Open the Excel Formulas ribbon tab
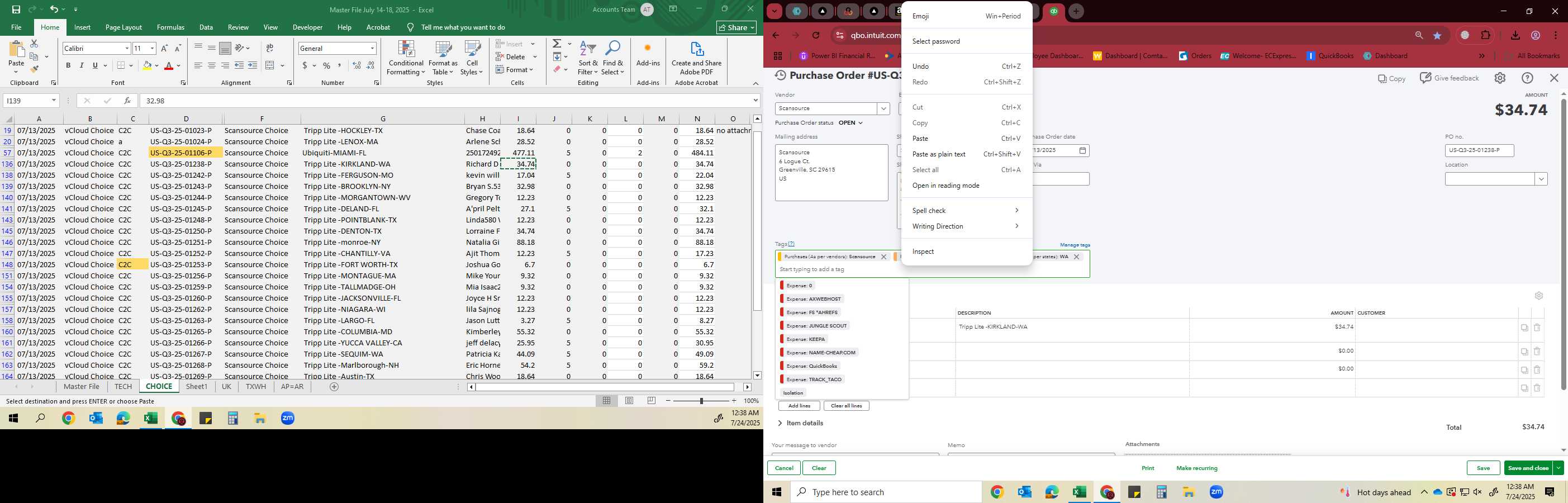The image size is (1568, 503). (x=170, y=27)
